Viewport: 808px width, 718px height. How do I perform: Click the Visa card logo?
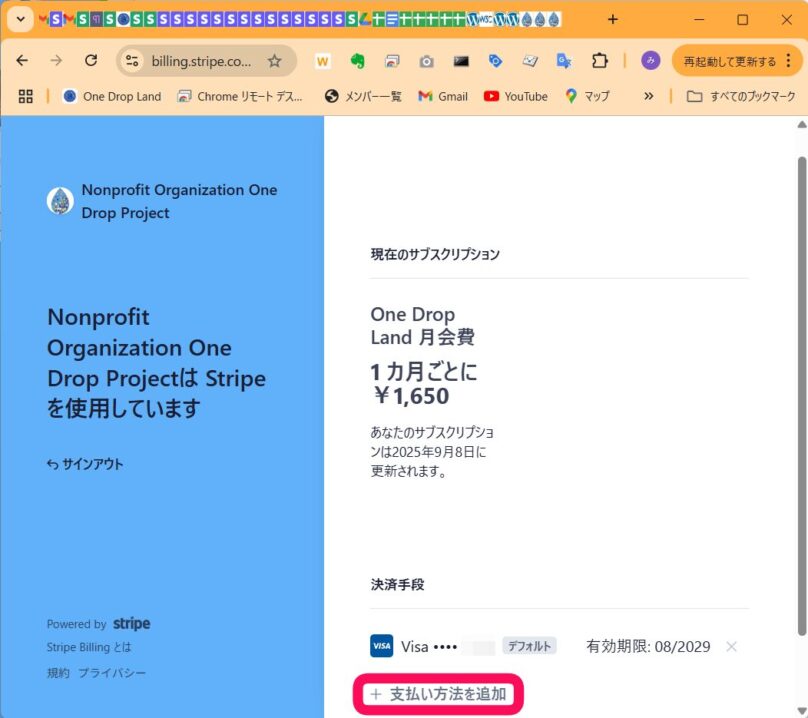tap(381, 646)
